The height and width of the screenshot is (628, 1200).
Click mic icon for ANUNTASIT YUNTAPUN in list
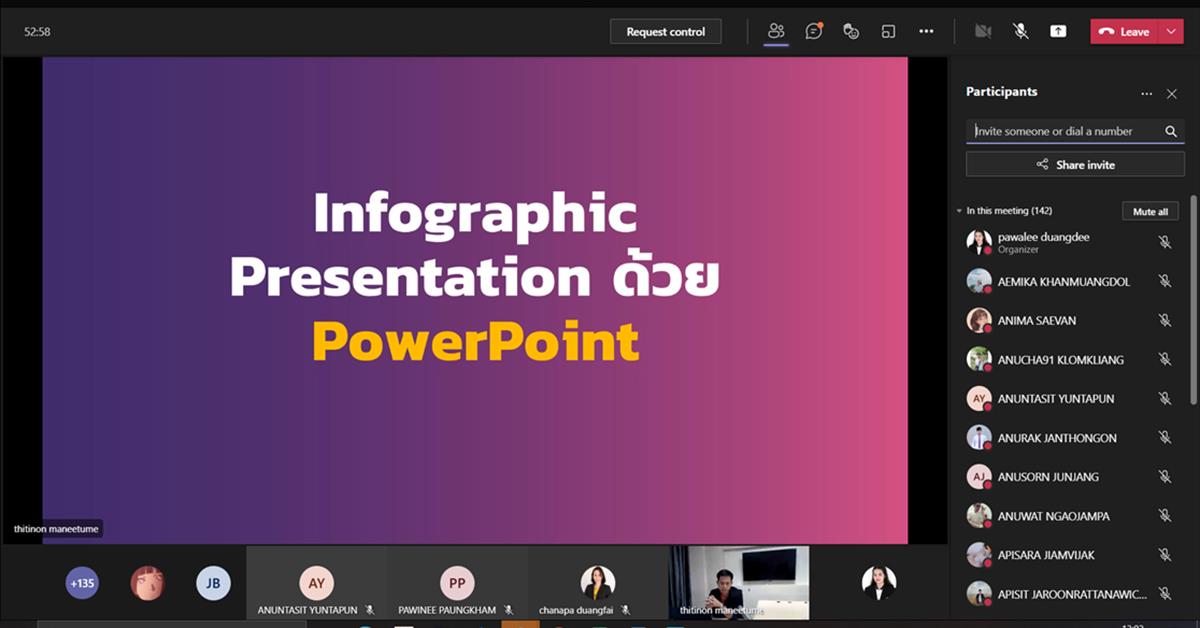tap(1164, 398)
